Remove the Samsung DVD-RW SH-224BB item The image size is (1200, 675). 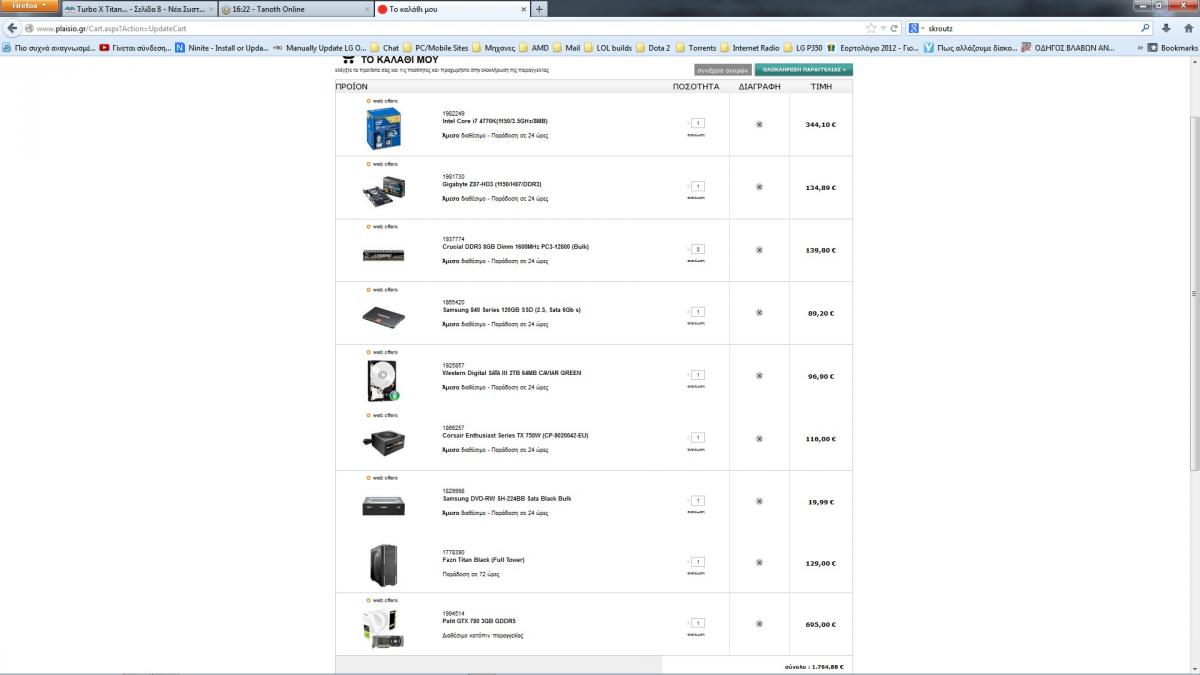point(759,501)
